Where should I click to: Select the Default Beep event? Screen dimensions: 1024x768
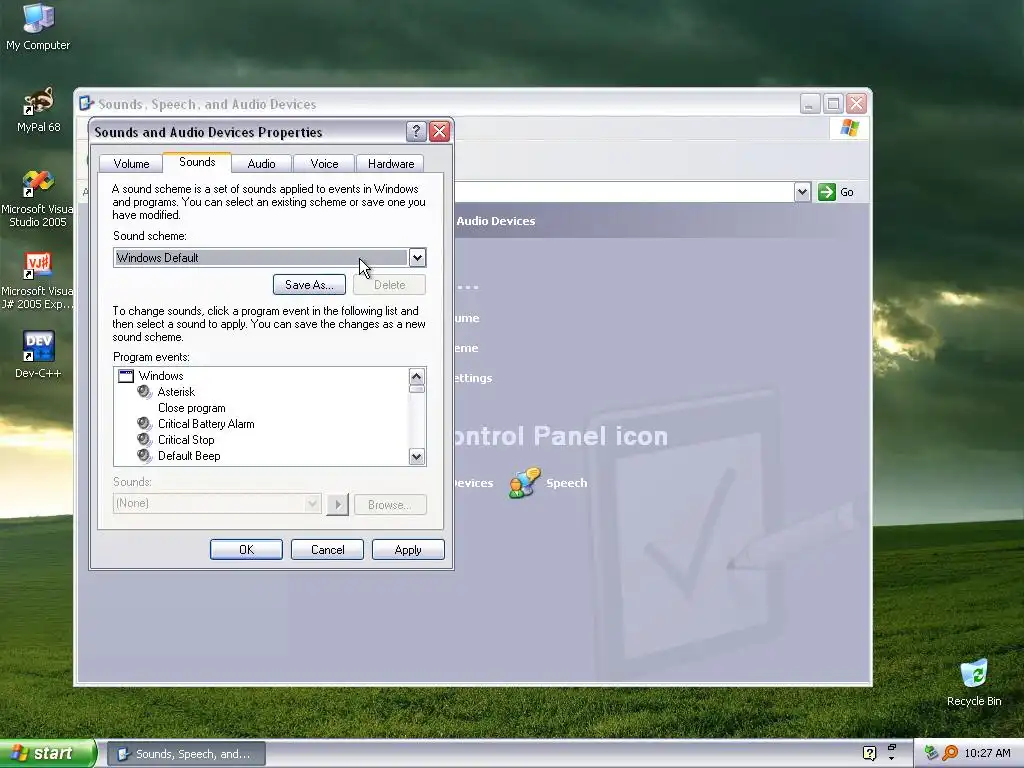tap(189, 456)
